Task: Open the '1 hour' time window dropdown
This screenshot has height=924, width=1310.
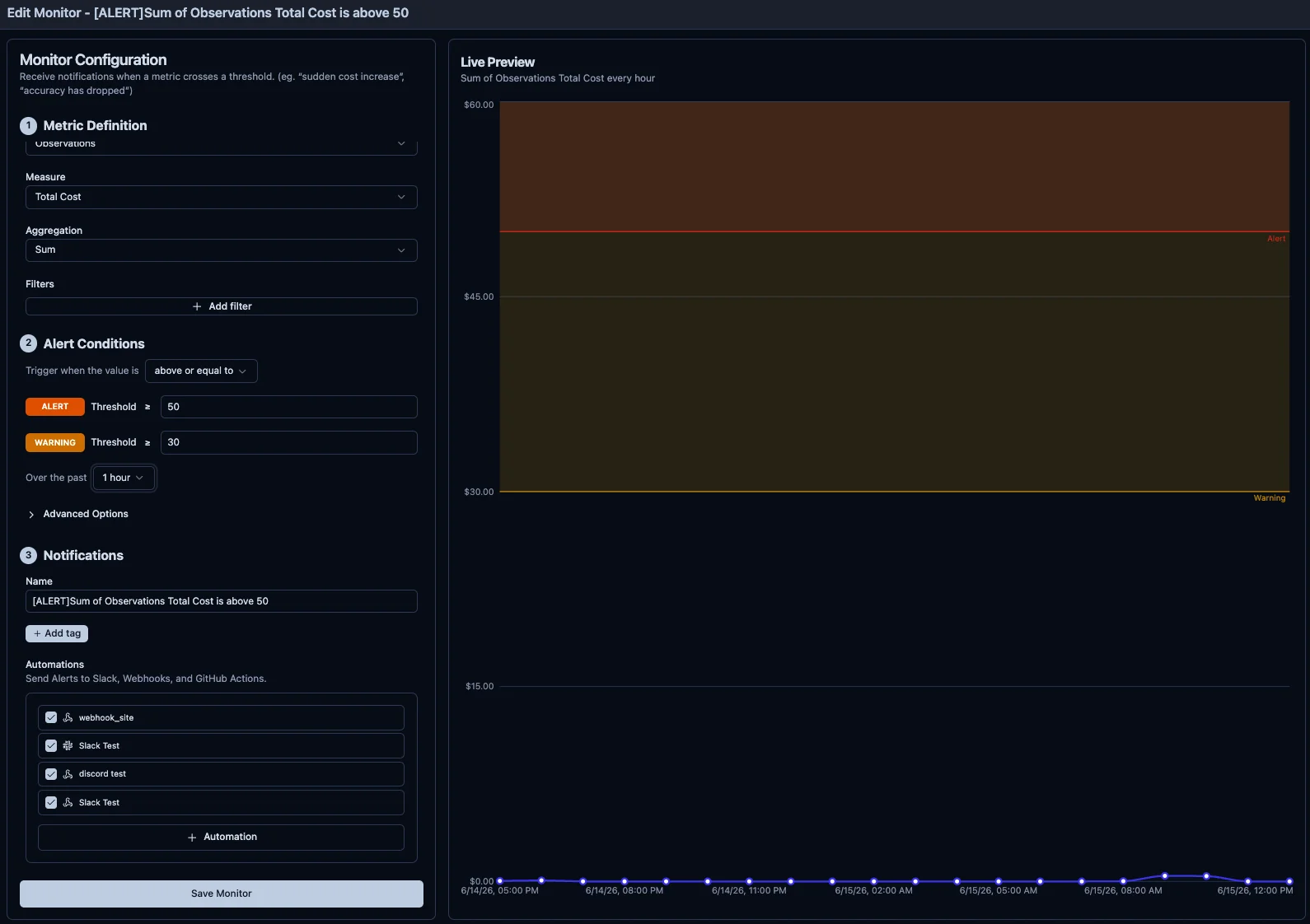Action: click(x=124, y=478)
